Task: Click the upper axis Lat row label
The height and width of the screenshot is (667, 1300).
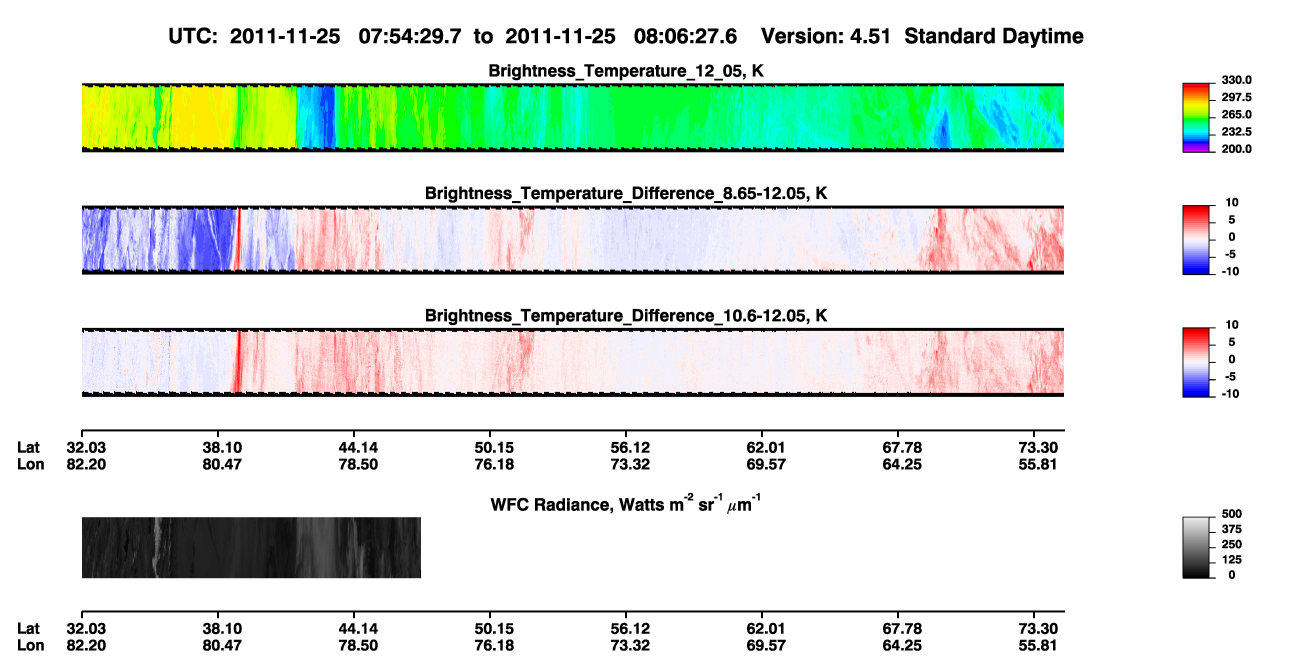Action: (28, 448)
